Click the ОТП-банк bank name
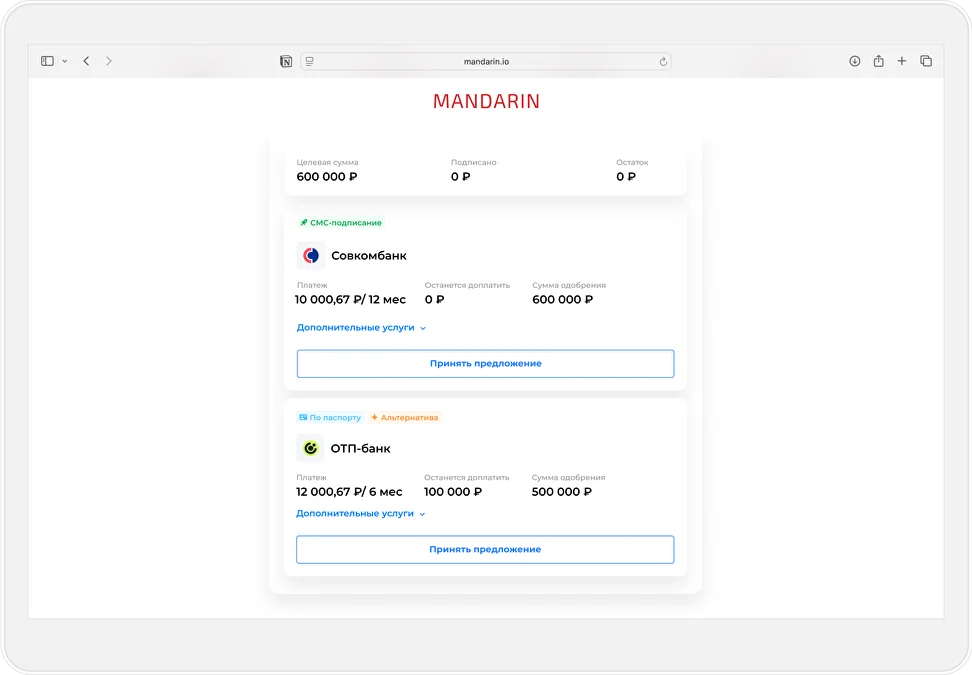 coord(360,448)
